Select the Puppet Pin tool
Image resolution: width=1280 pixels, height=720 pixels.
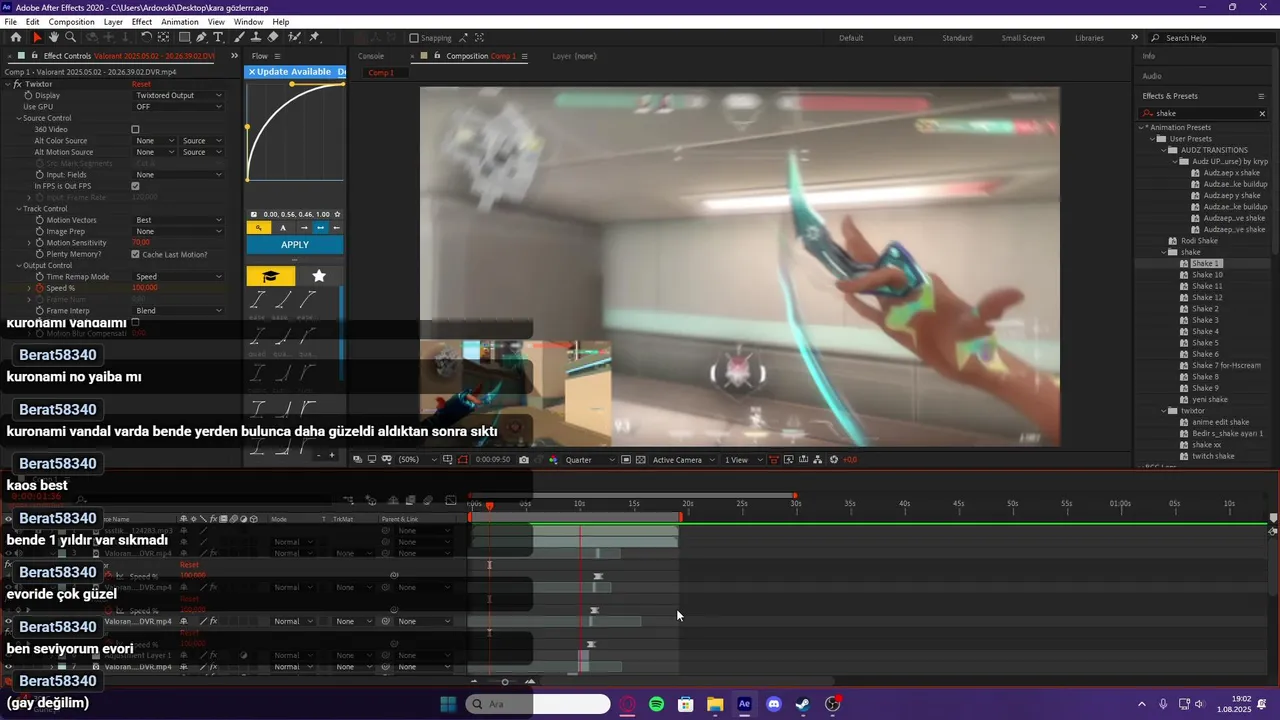[314, 37]
